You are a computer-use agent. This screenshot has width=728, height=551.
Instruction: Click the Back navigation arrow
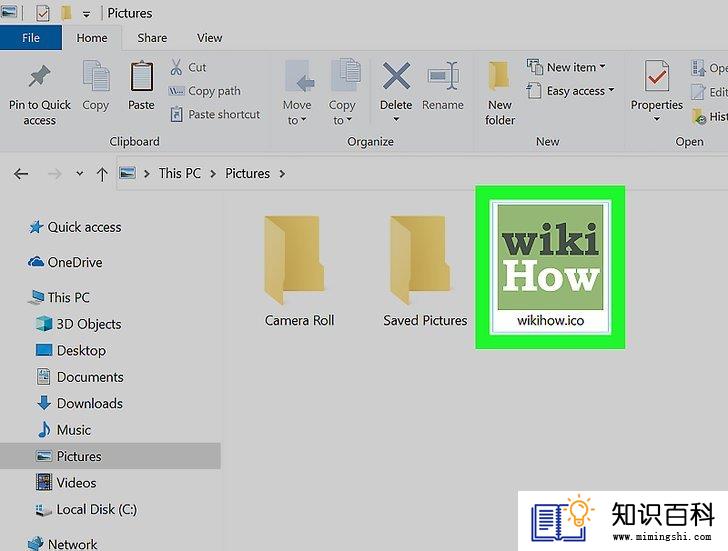21,174
